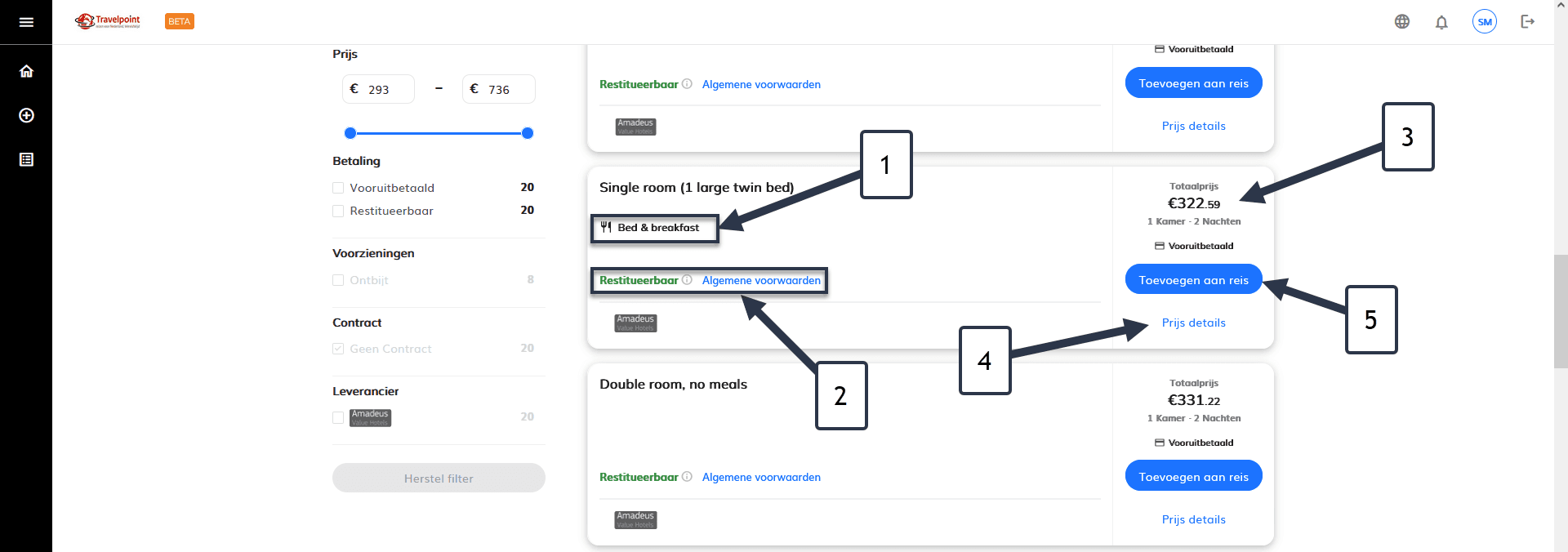
Task: Open Algemene voorwaarden for Single room
Action: 761,280
